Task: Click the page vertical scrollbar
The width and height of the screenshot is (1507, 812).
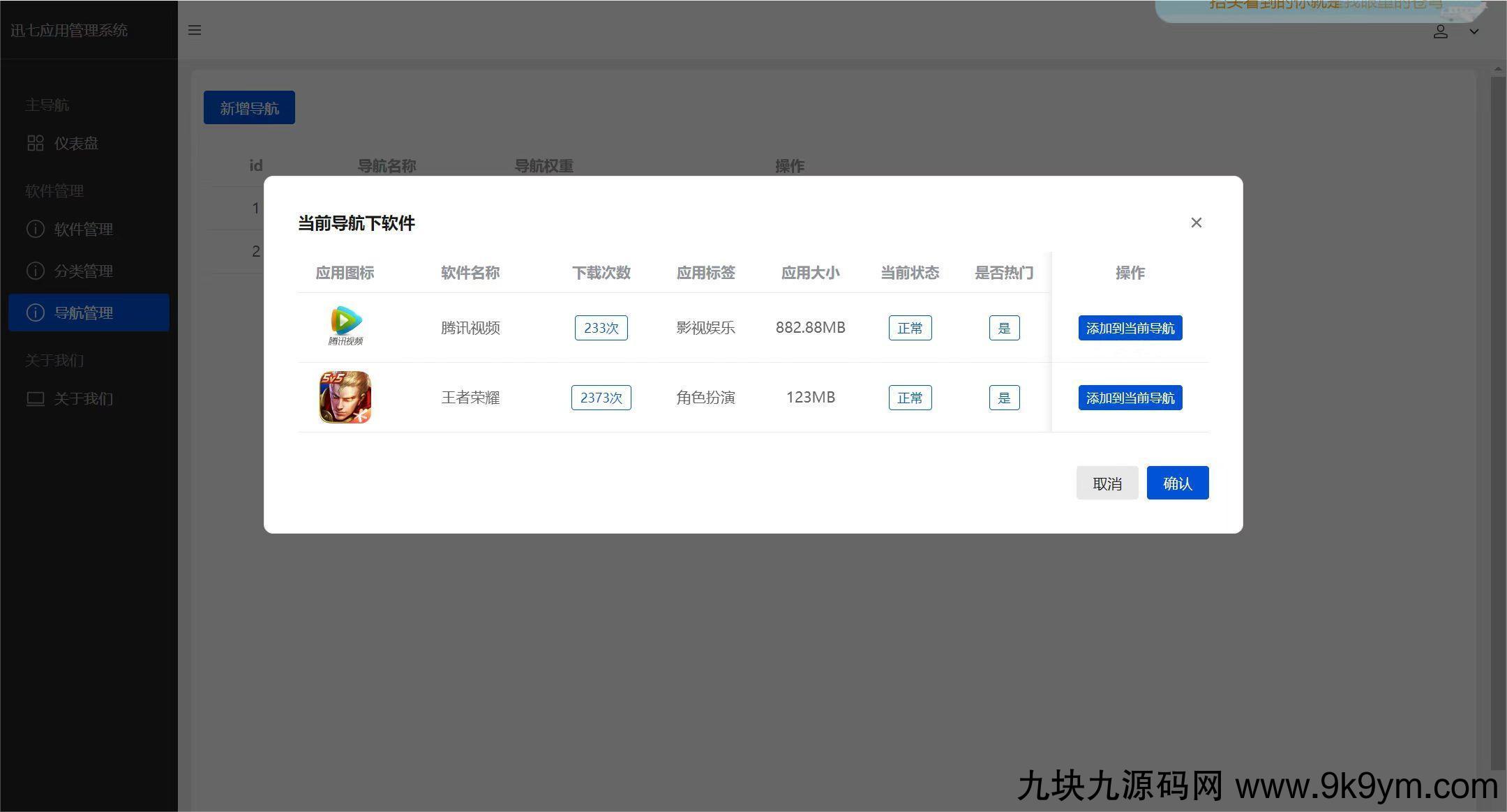Action: pos(1497,419)
